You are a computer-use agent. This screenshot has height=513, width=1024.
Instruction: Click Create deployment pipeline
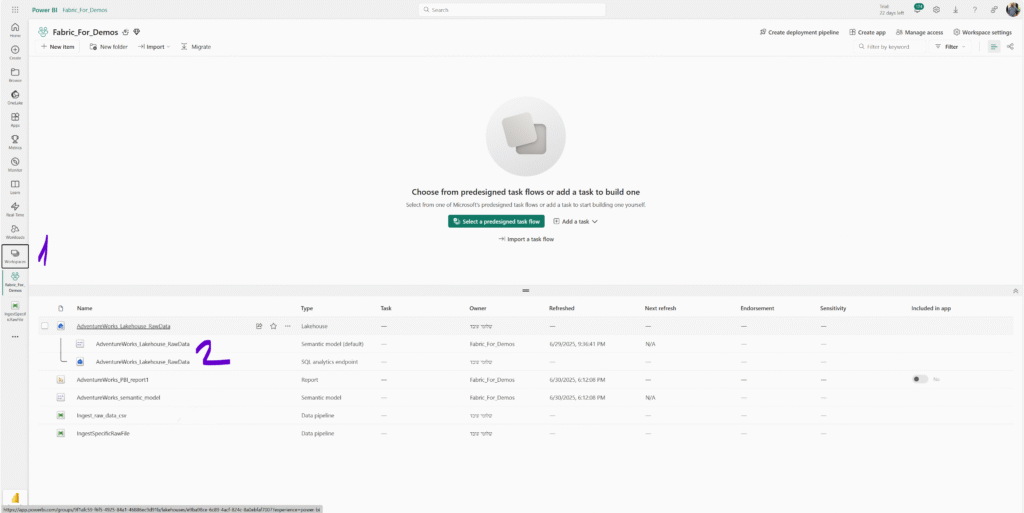[x=799, y=32]
